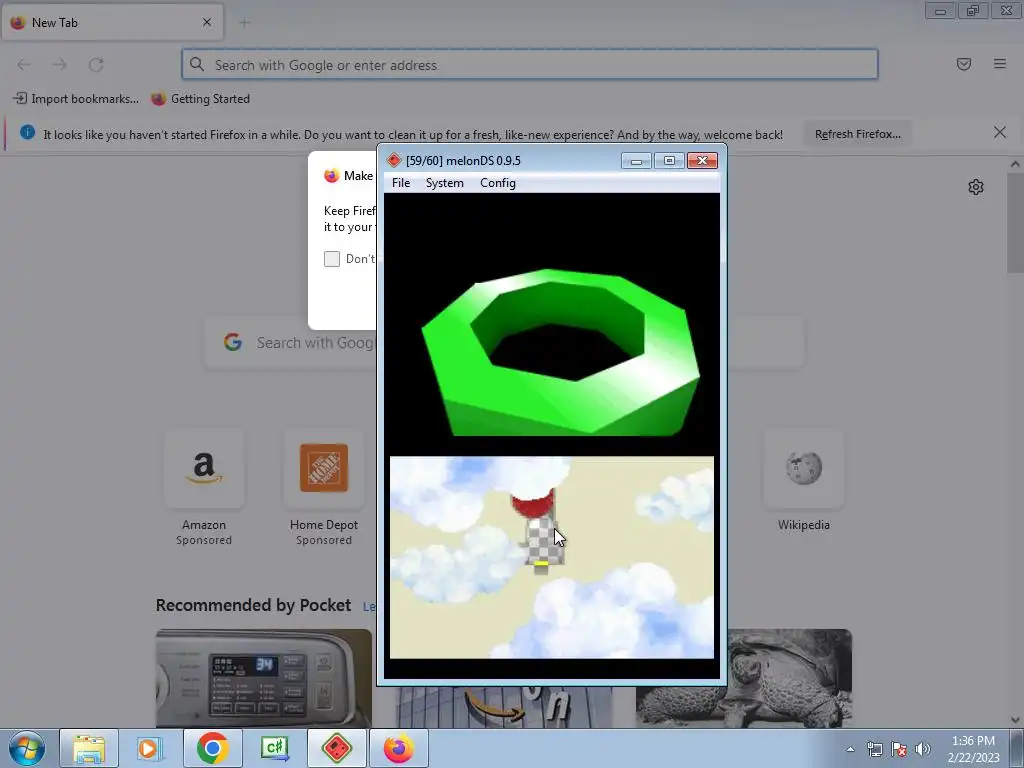
Task: Click the red balloon sprite on the DS touch screen
Action: 532,504
